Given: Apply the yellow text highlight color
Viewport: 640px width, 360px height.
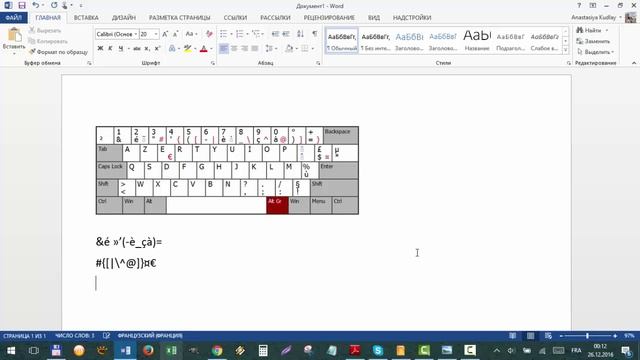Looking at the screenshot, I should click(187, 49).
